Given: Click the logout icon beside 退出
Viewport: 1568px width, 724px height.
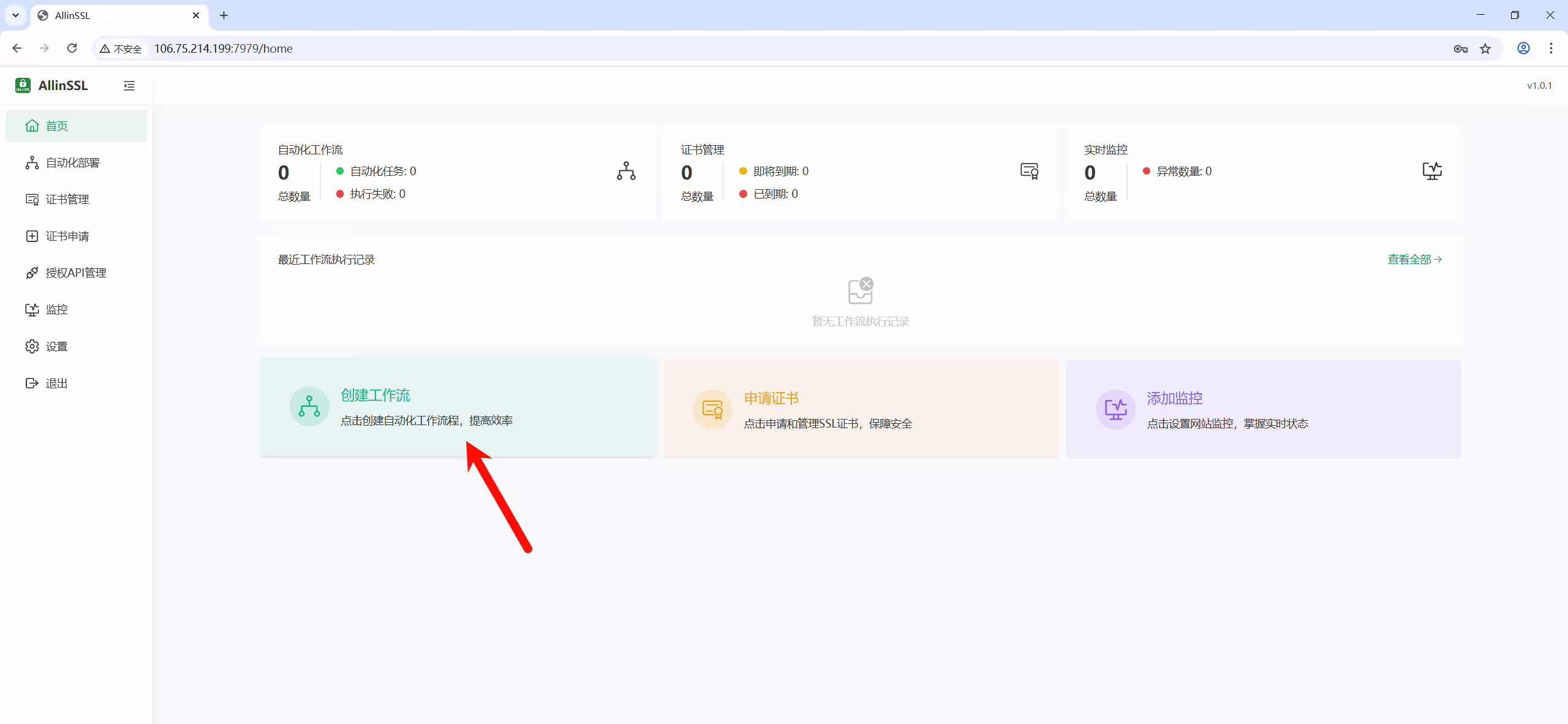Looking at the screenshot, I should (x=32, y=383).
